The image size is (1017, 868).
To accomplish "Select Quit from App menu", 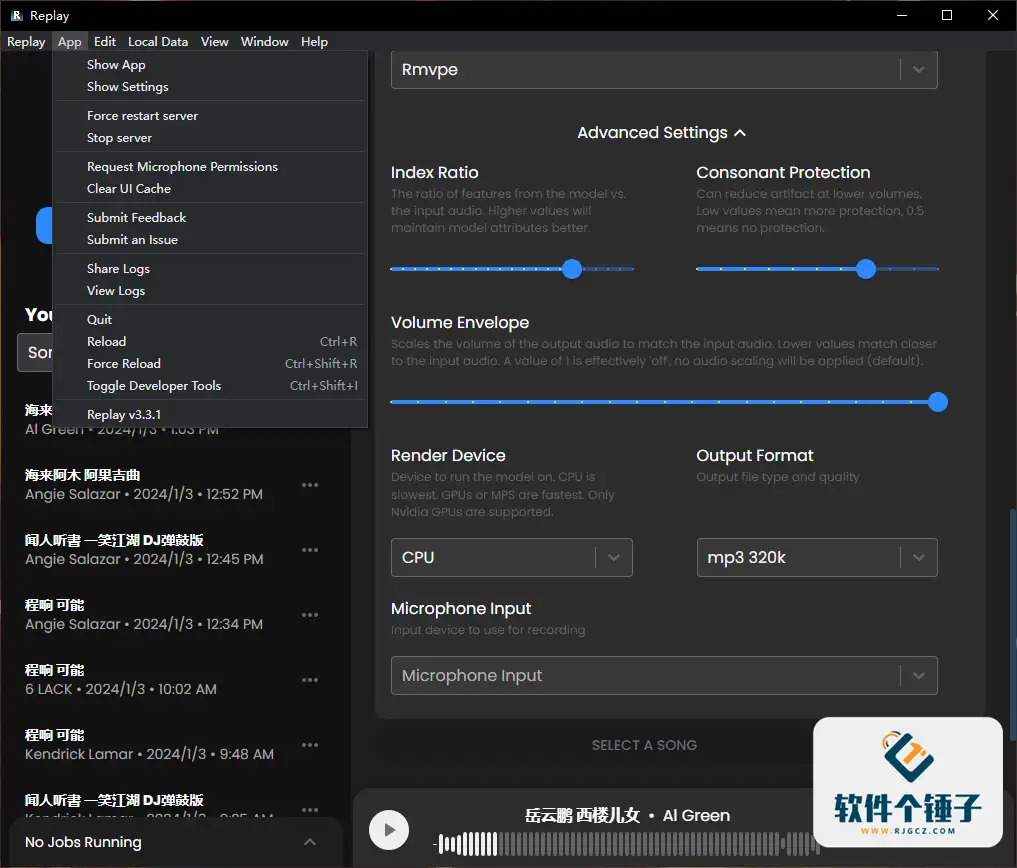I will [211, 319].
